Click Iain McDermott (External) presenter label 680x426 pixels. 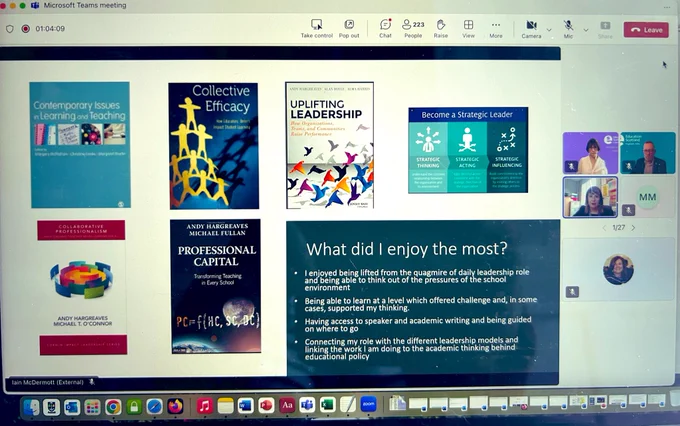click(48, 382)
